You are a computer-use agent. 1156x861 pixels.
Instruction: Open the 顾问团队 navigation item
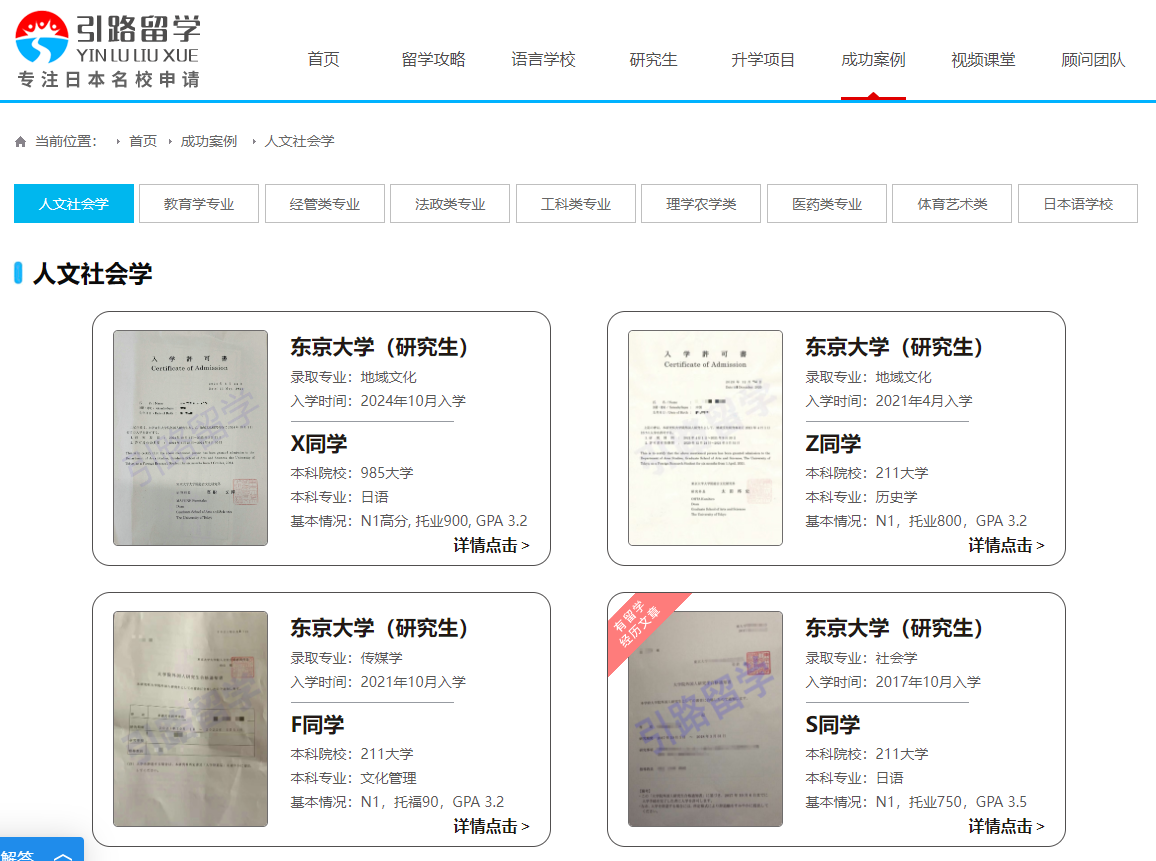[1093, 60]
